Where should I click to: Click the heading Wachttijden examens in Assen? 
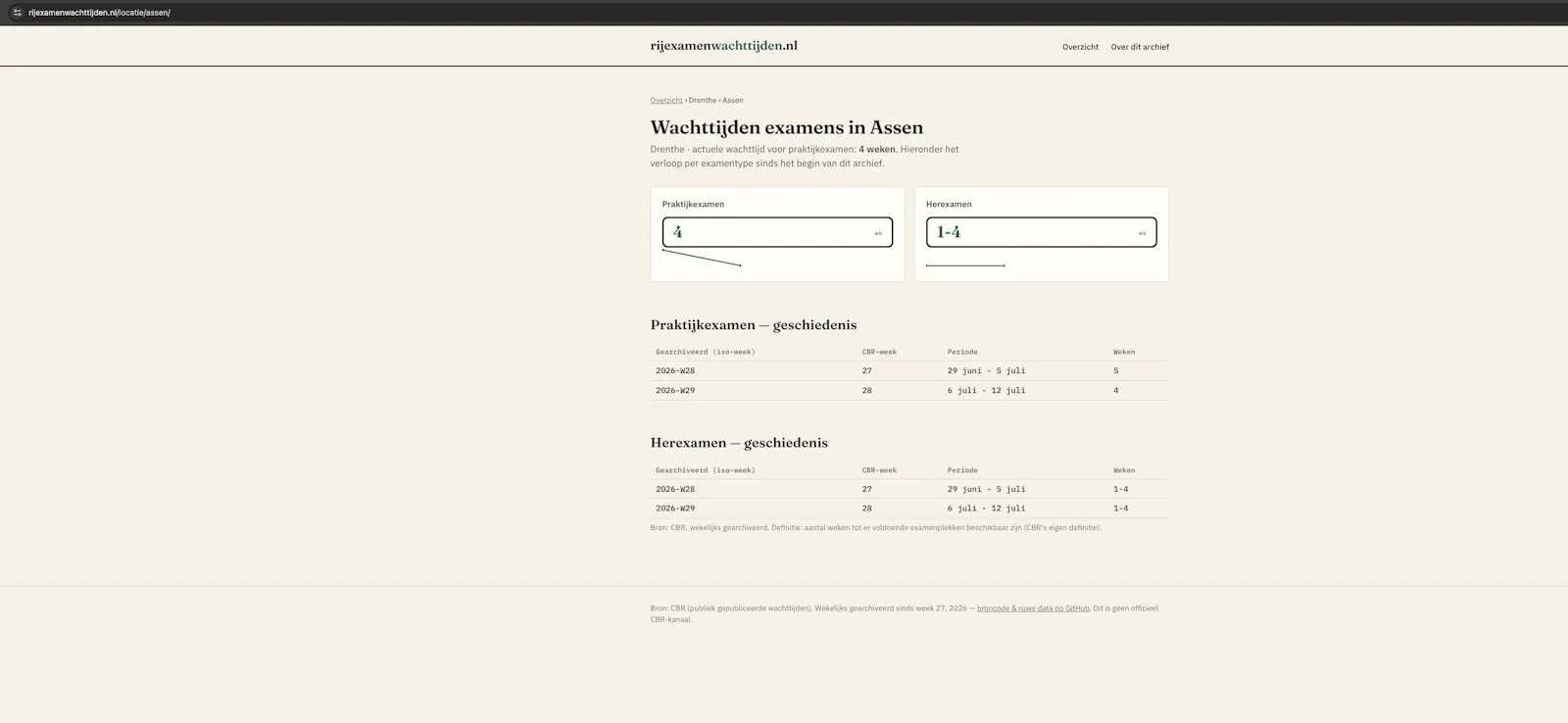pos(787,127)
